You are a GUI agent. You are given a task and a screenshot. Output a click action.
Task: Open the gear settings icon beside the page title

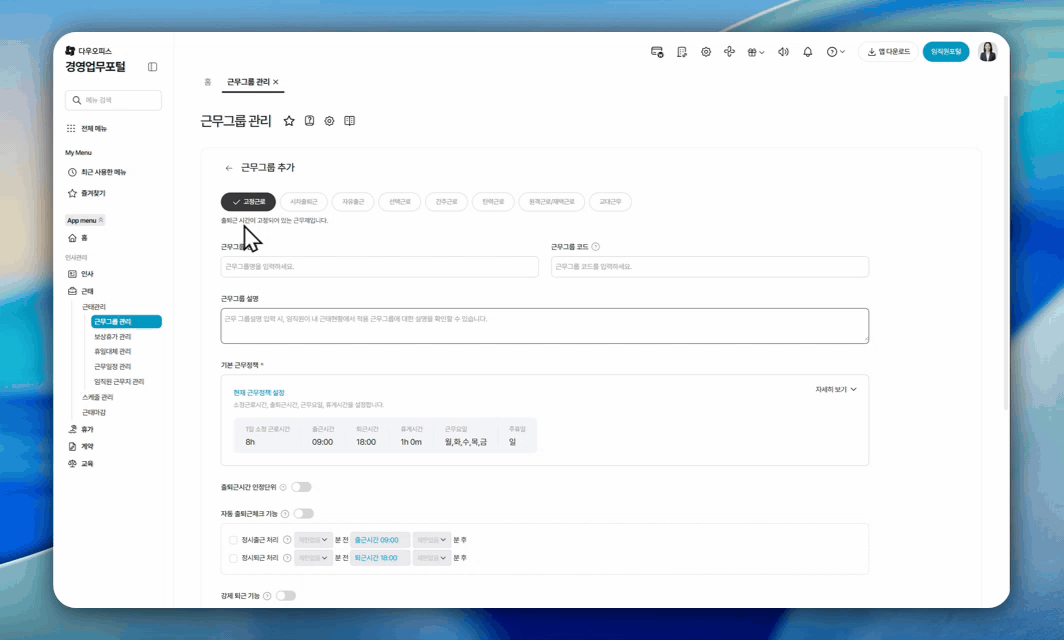[x=329, y=121]
